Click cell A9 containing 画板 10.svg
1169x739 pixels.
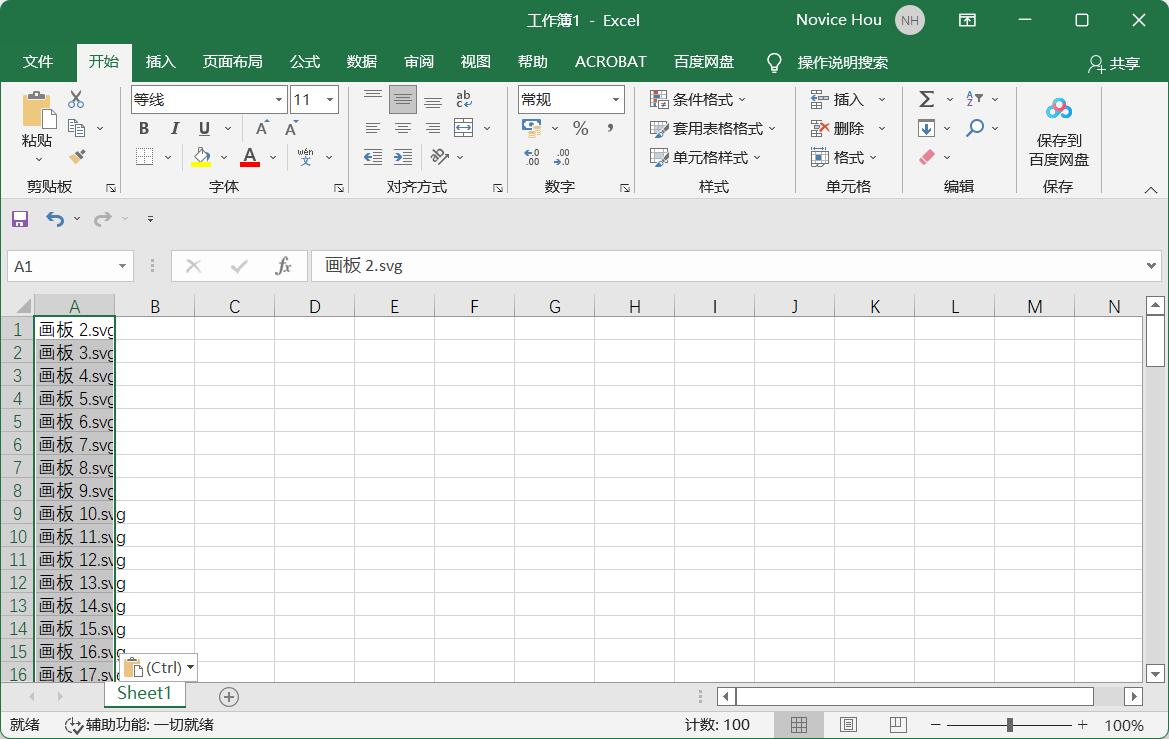point(75,514)
